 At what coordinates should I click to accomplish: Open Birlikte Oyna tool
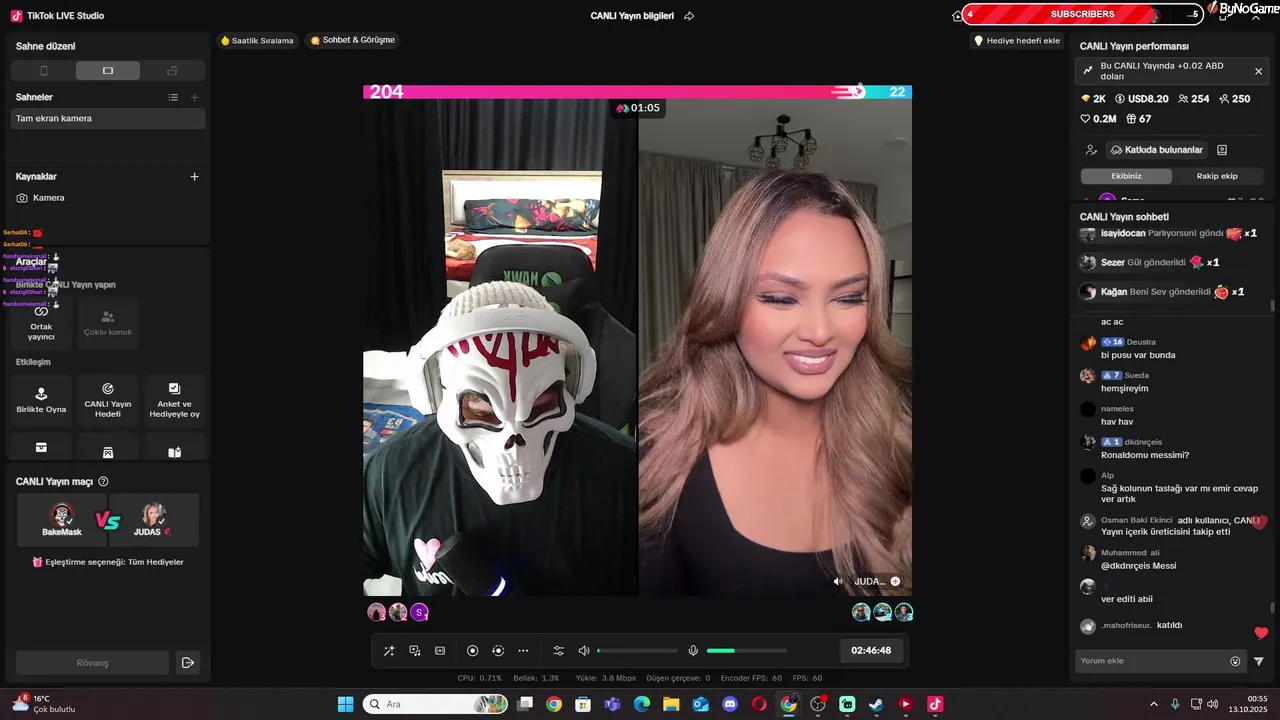41,399
